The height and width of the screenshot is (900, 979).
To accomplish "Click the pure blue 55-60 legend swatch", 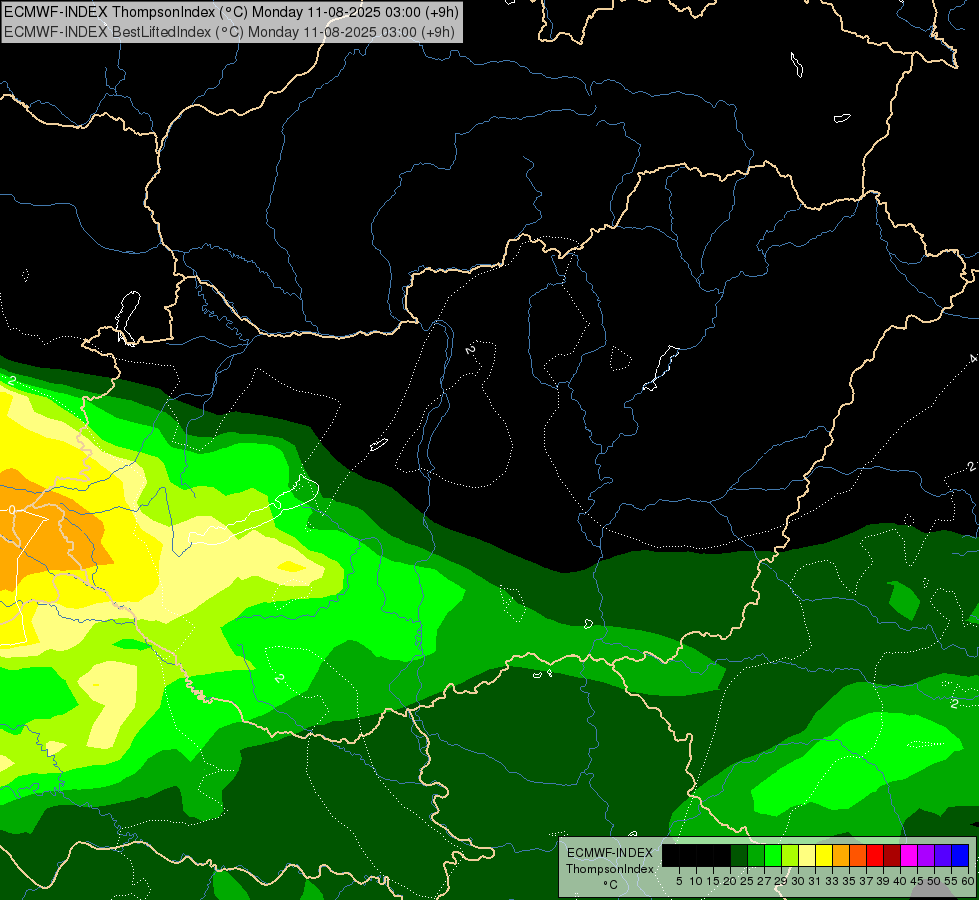I will [x=960, y=855].
